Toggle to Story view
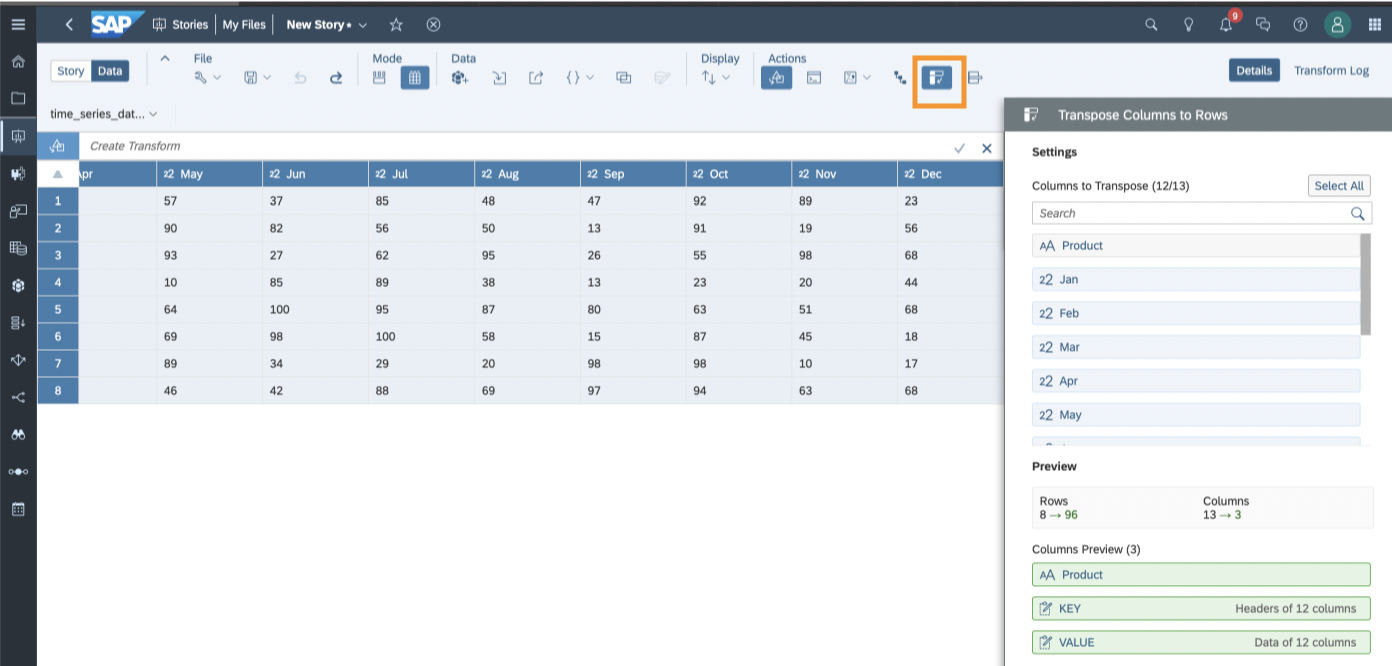Image resolution: width=1392 pixels, height=666 pixels. (71, 71)
